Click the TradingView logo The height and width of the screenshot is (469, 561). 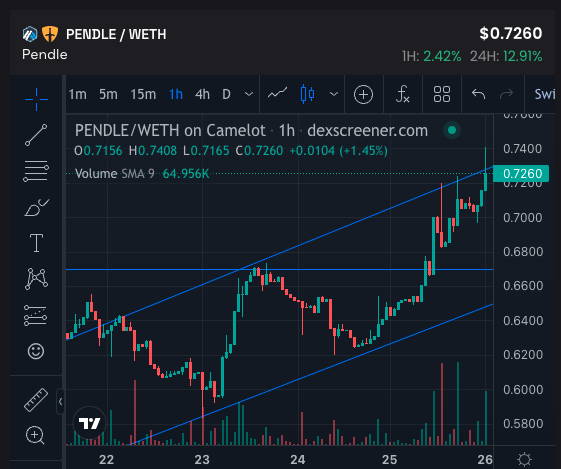[89, 423]
